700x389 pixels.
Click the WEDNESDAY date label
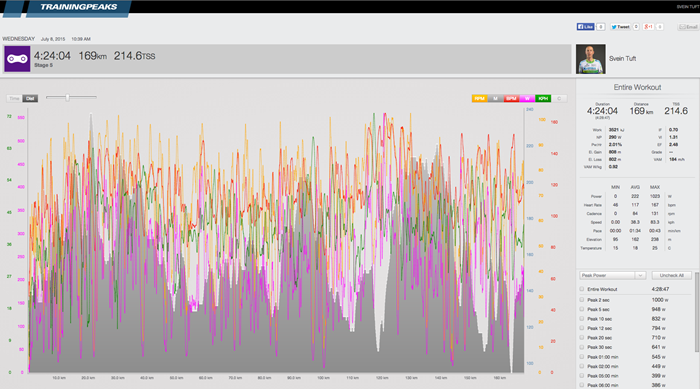(x=19, y=39)
